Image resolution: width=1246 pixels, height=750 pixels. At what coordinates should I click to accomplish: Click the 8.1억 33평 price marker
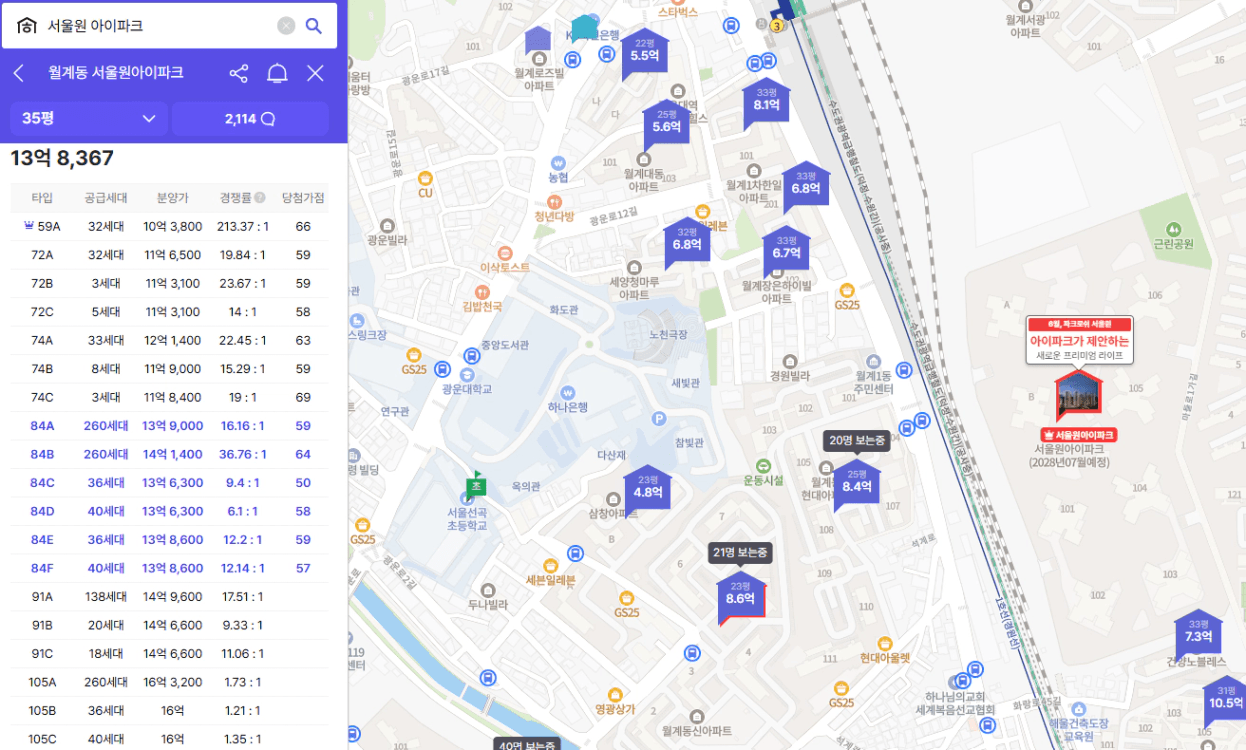pyautogui.click(x=767, y=102)
